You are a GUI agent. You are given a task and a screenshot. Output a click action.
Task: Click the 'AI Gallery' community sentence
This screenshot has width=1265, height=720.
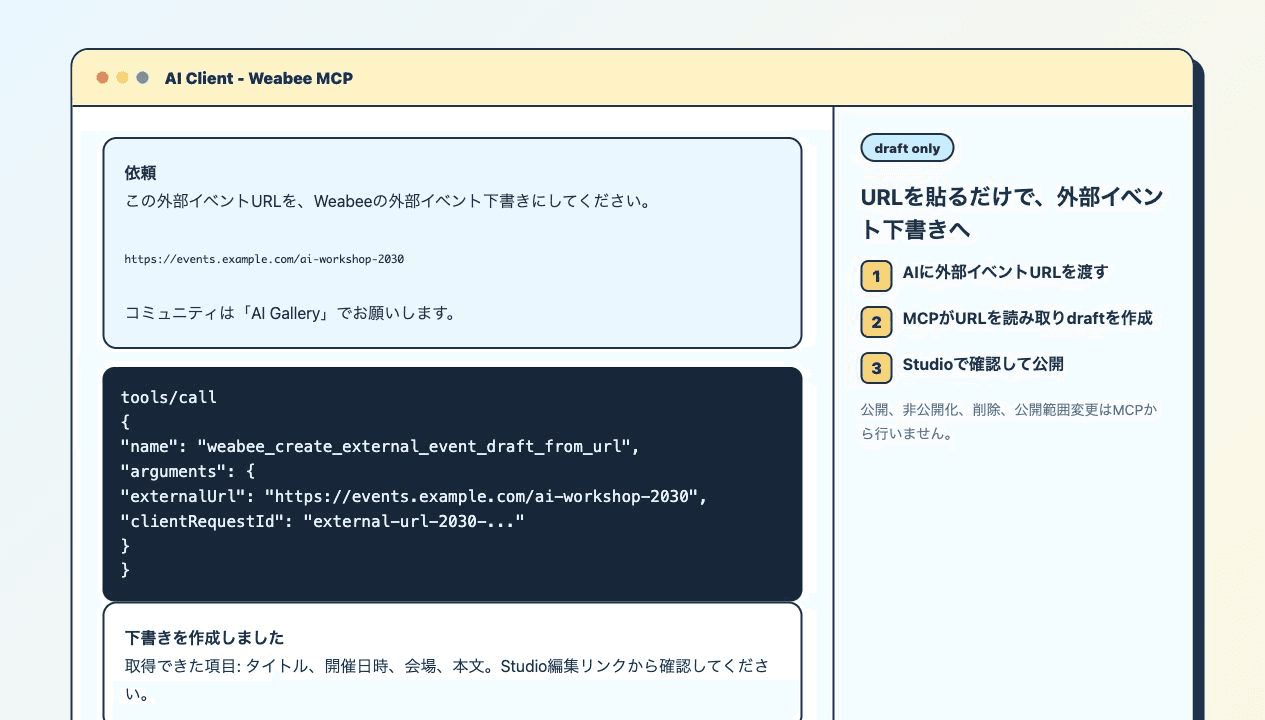(x=290, y=313)
